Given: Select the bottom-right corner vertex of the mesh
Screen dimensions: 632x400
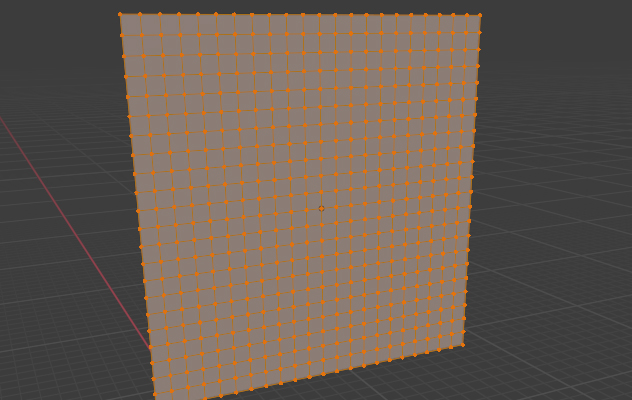Looking at the screenshot, I should [x=463, y=345].
